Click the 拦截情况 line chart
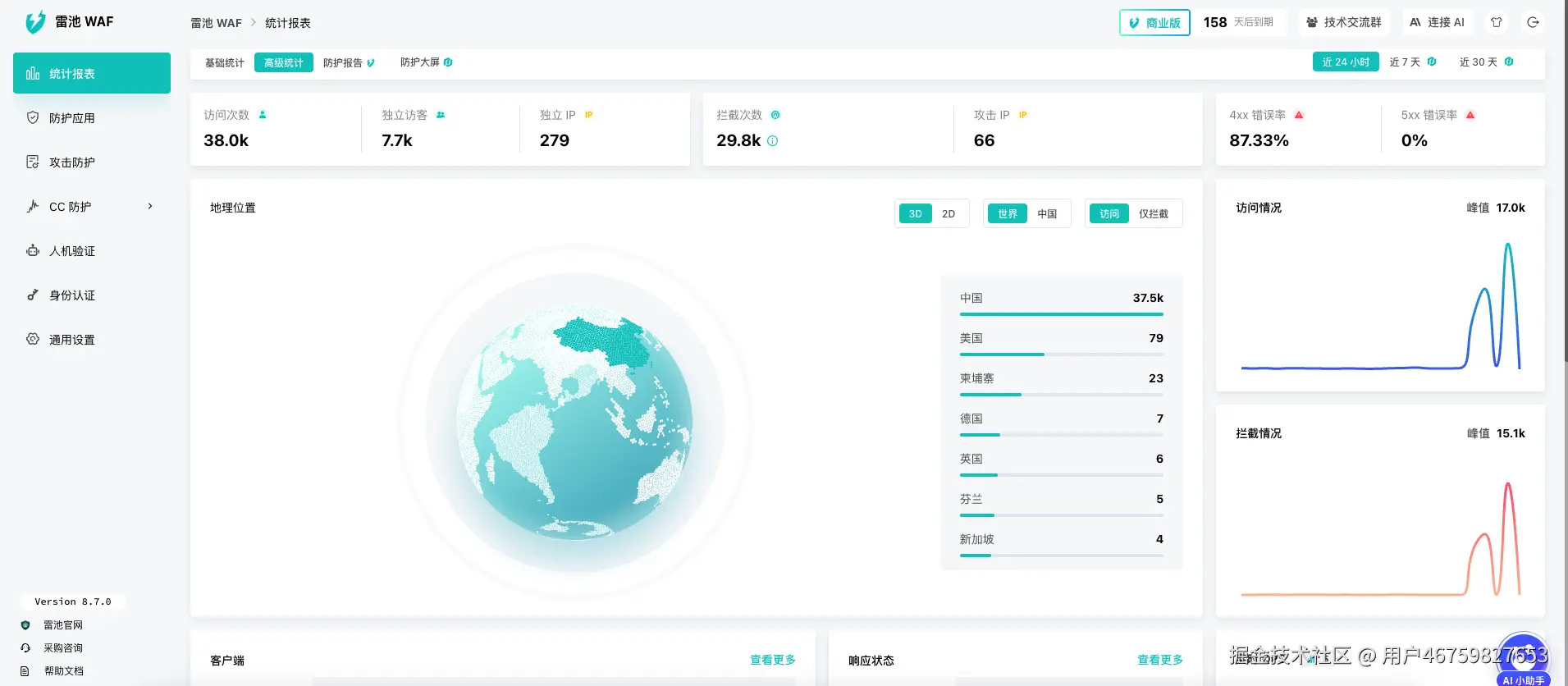Image resolution: width=1568 pixels, height=686 pixels. [1380, 537]
